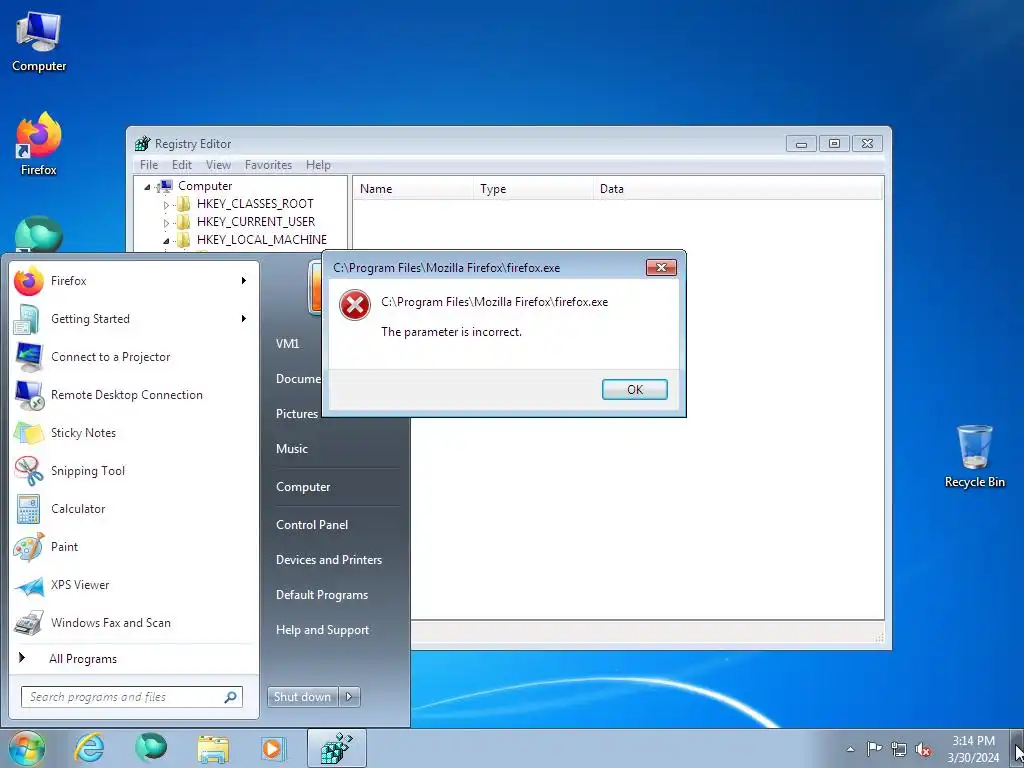Click the Search programs and files box
The image size is (1024, 768).
tap(131, 697)
